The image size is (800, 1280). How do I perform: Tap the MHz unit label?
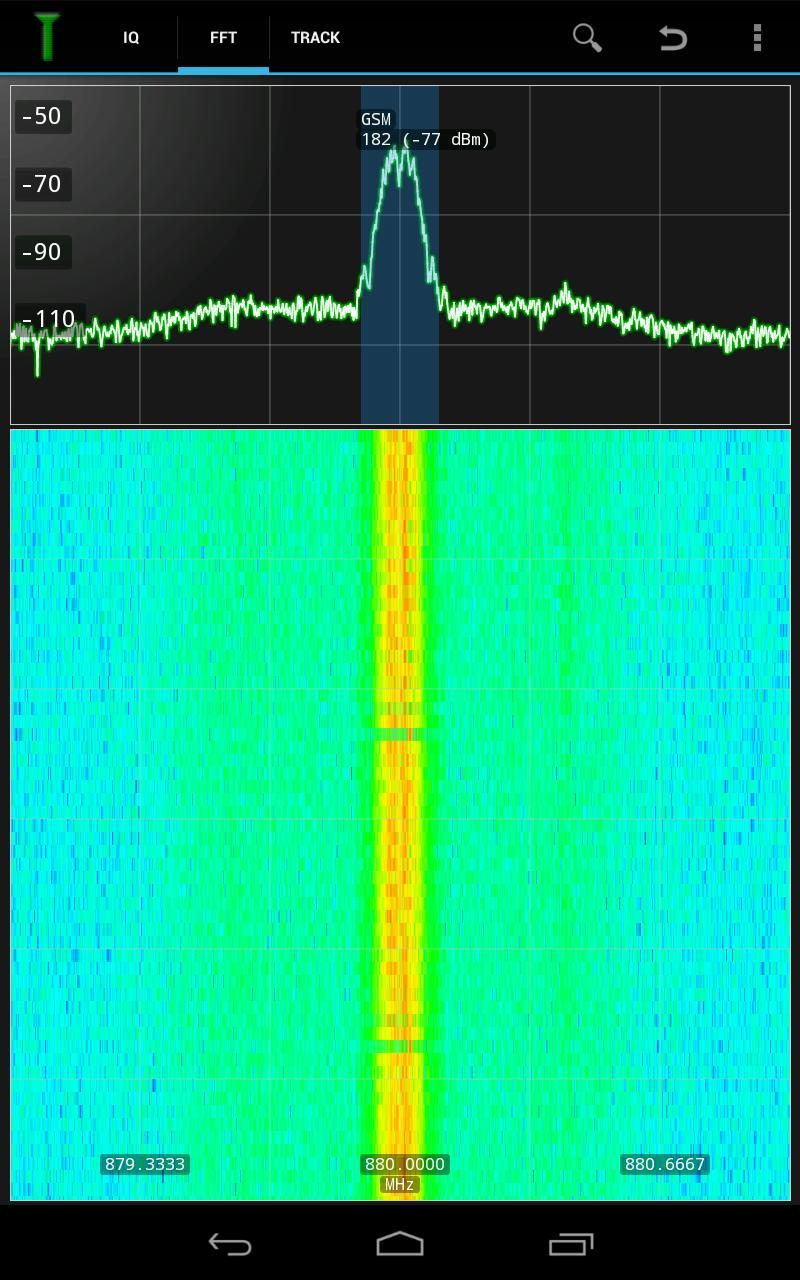399,1185
